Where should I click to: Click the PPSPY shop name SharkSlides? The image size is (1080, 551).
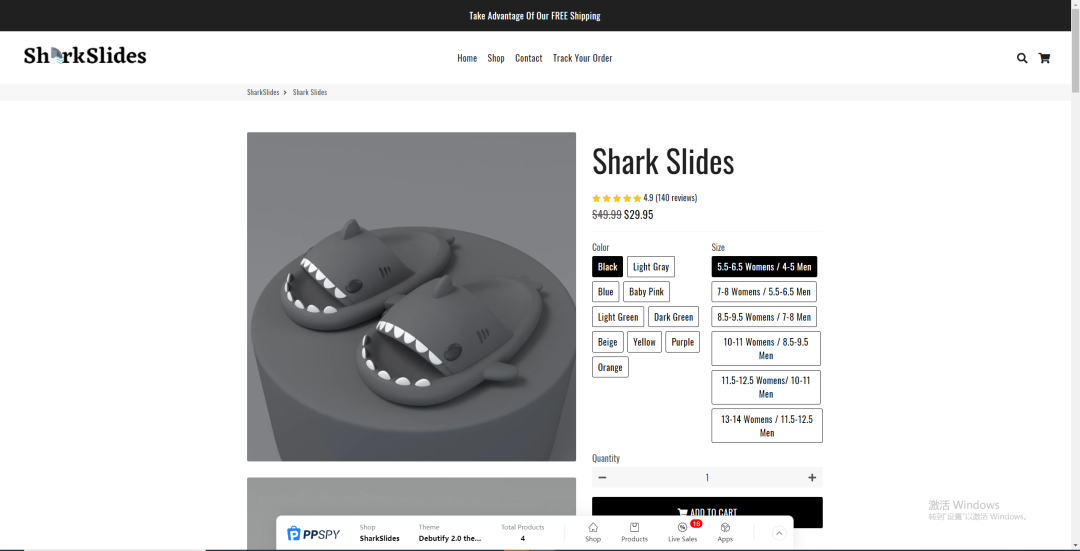(x=380, y=539)
